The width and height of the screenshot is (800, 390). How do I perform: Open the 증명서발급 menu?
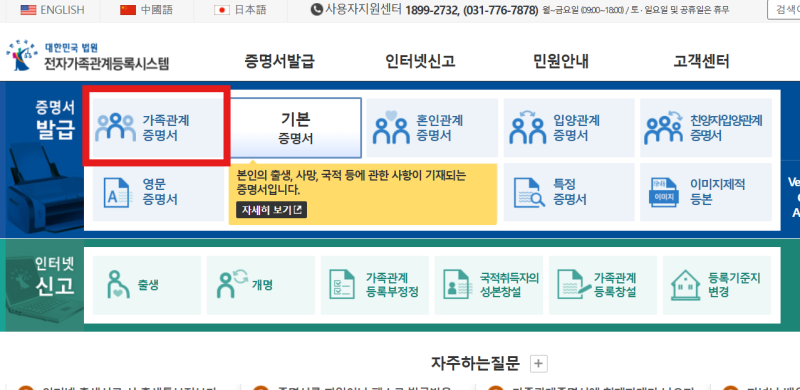[x=280, y=61]
